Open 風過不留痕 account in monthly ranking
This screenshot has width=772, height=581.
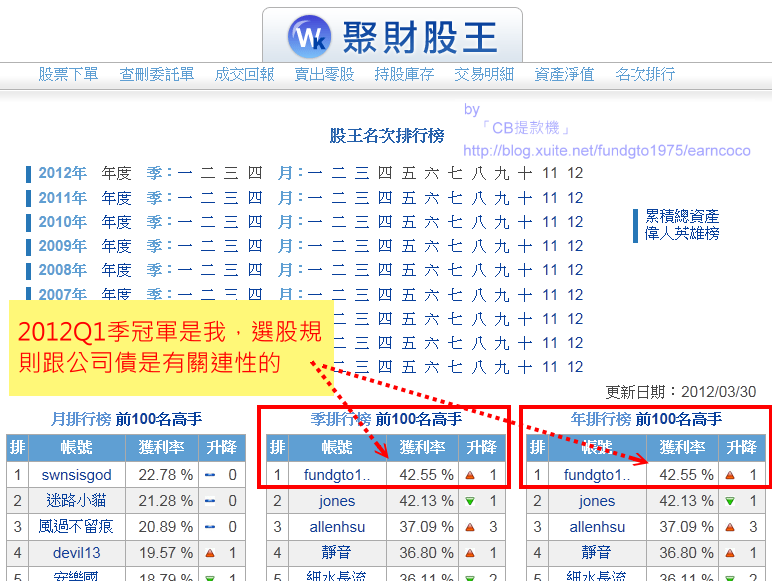(76, 527)
